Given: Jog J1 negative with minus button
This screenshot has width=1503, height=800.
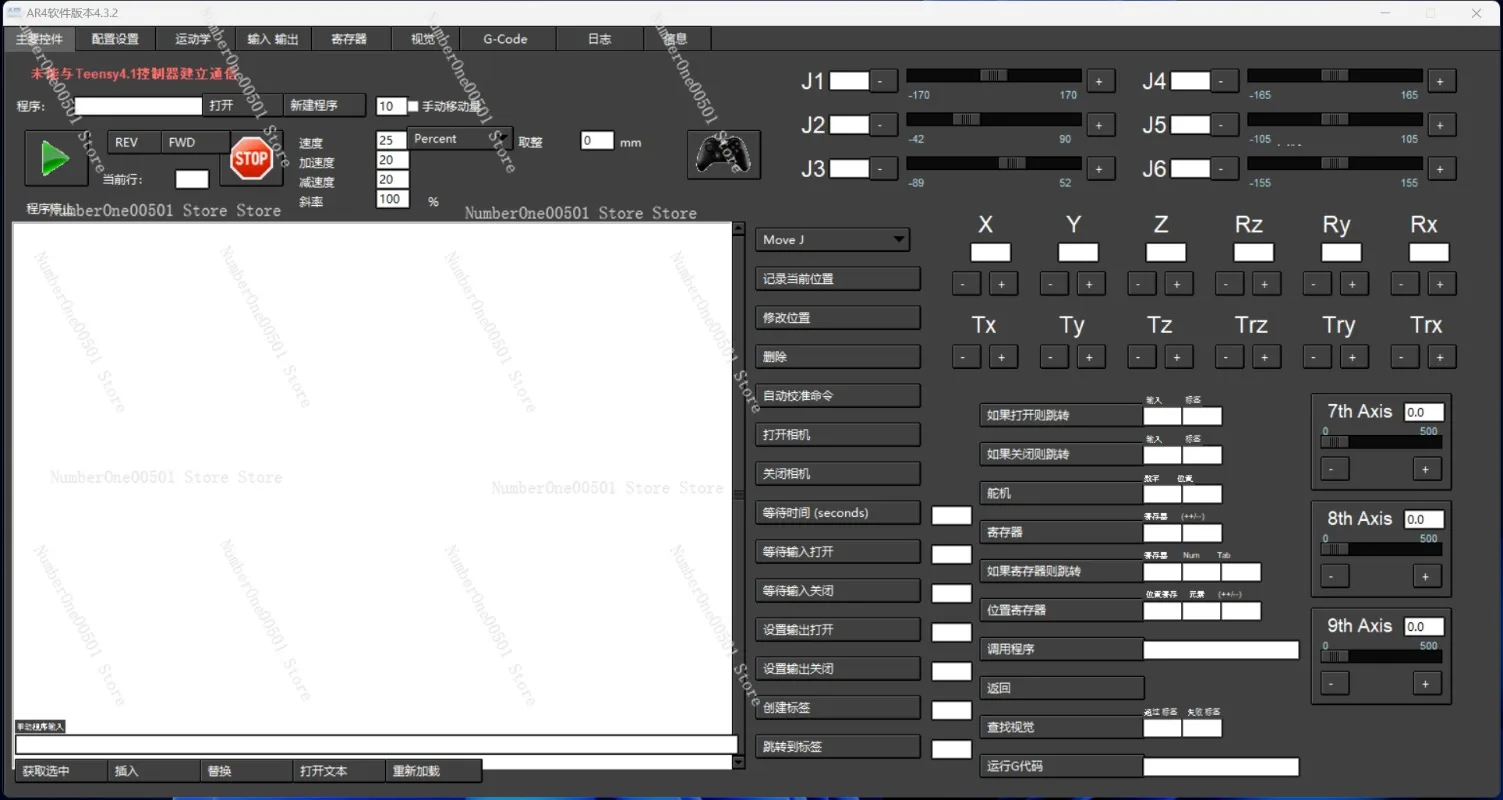Looking at the screenshot, I should point(882,81).
